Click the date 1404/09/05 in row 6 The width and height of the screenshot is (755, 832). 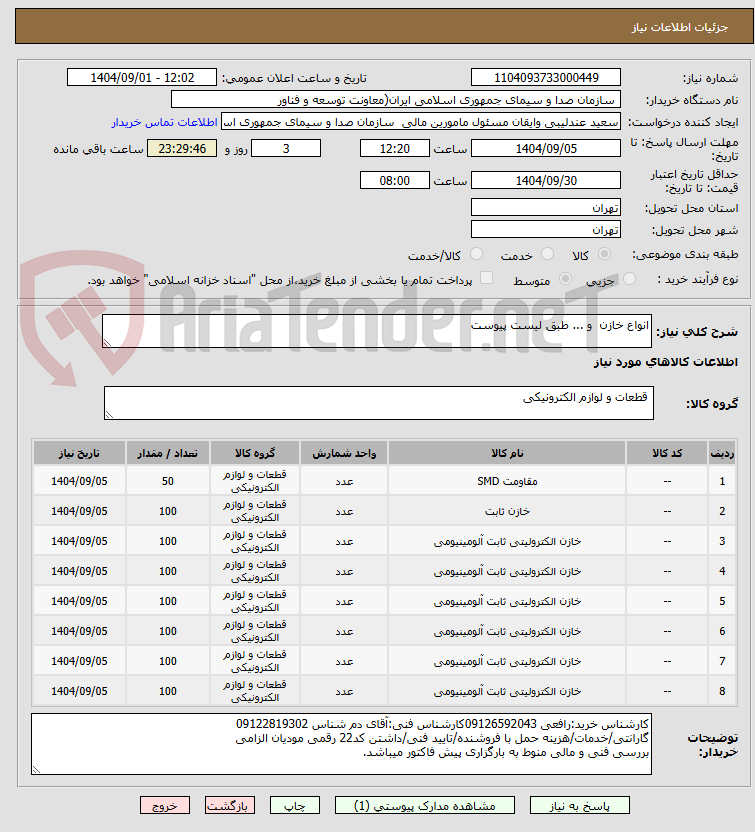79,631
